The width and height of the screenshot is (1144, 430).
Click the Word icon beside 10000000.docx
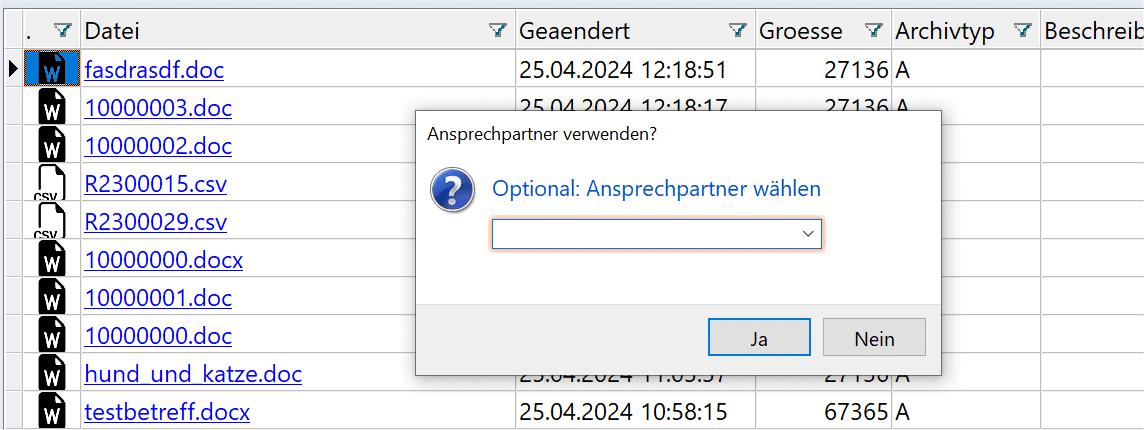point(51,260)
